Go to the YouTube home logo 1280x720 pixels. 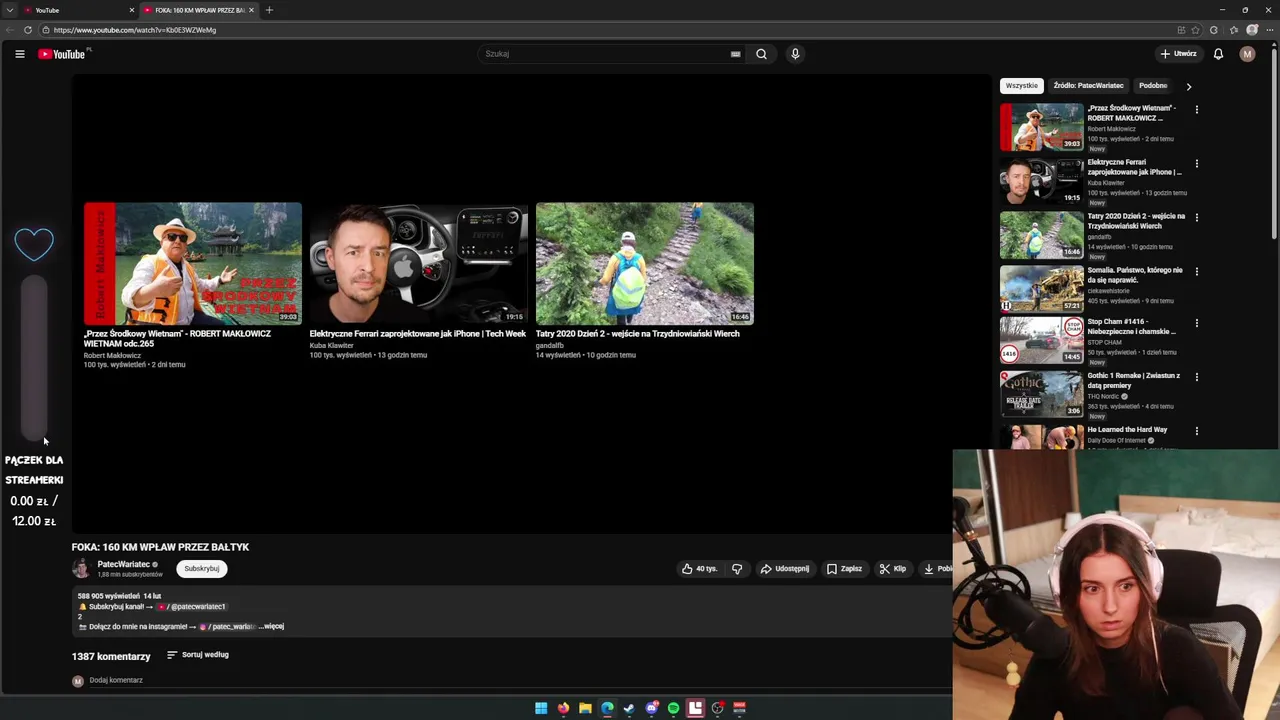(62, 54)
